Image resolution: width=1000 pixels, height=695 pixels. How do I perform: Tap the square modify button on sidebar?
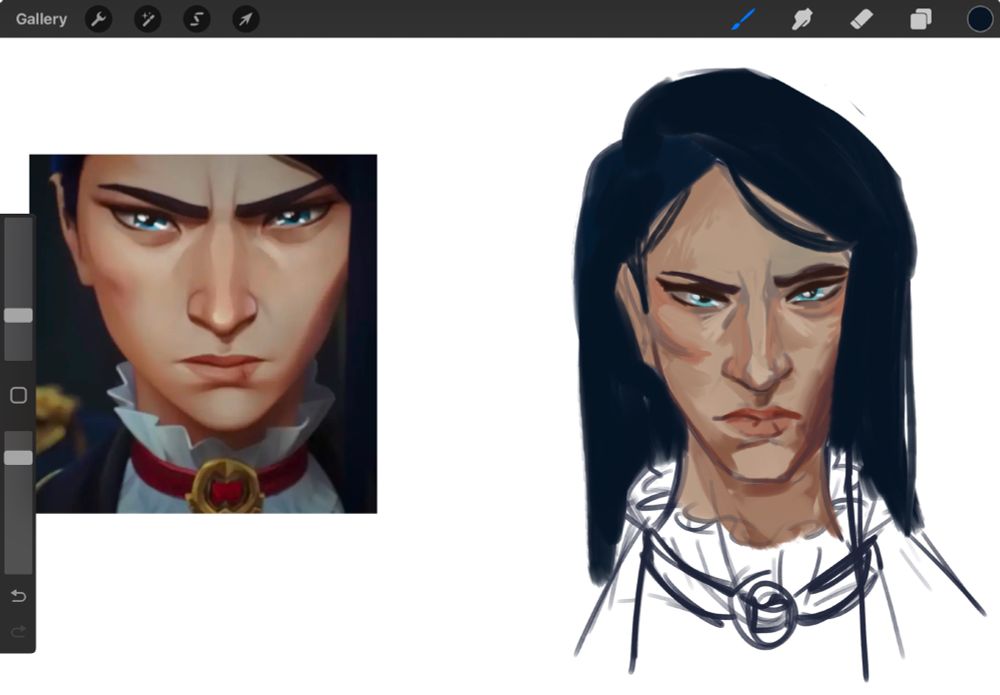tap(18, 395)
